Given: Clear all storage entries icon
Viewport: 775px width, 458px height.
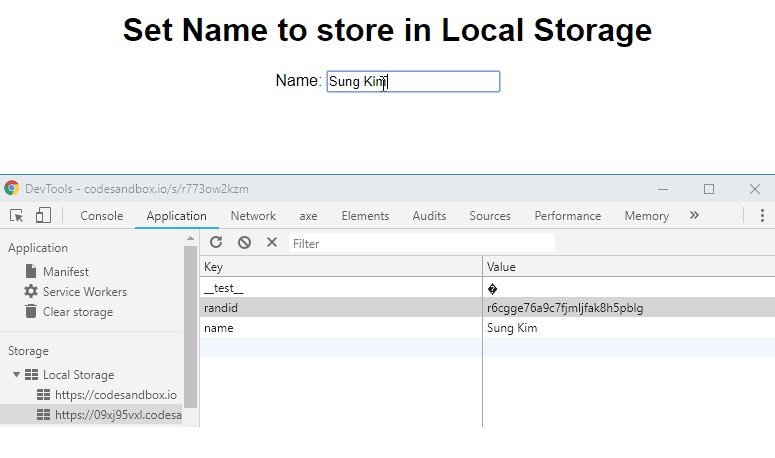Looking at the screenshot, I should [x=244, y=242].
